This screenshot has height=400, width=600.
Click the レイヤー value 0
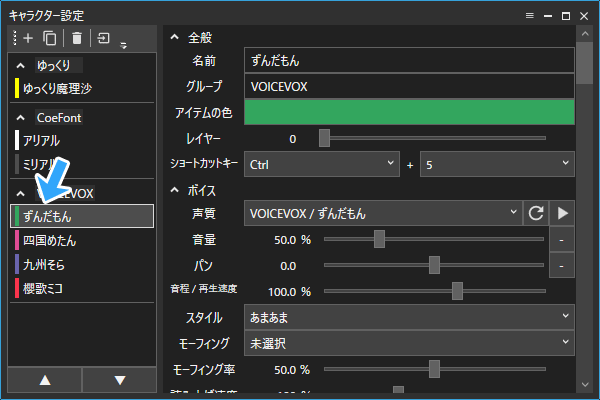pos(293,139)
